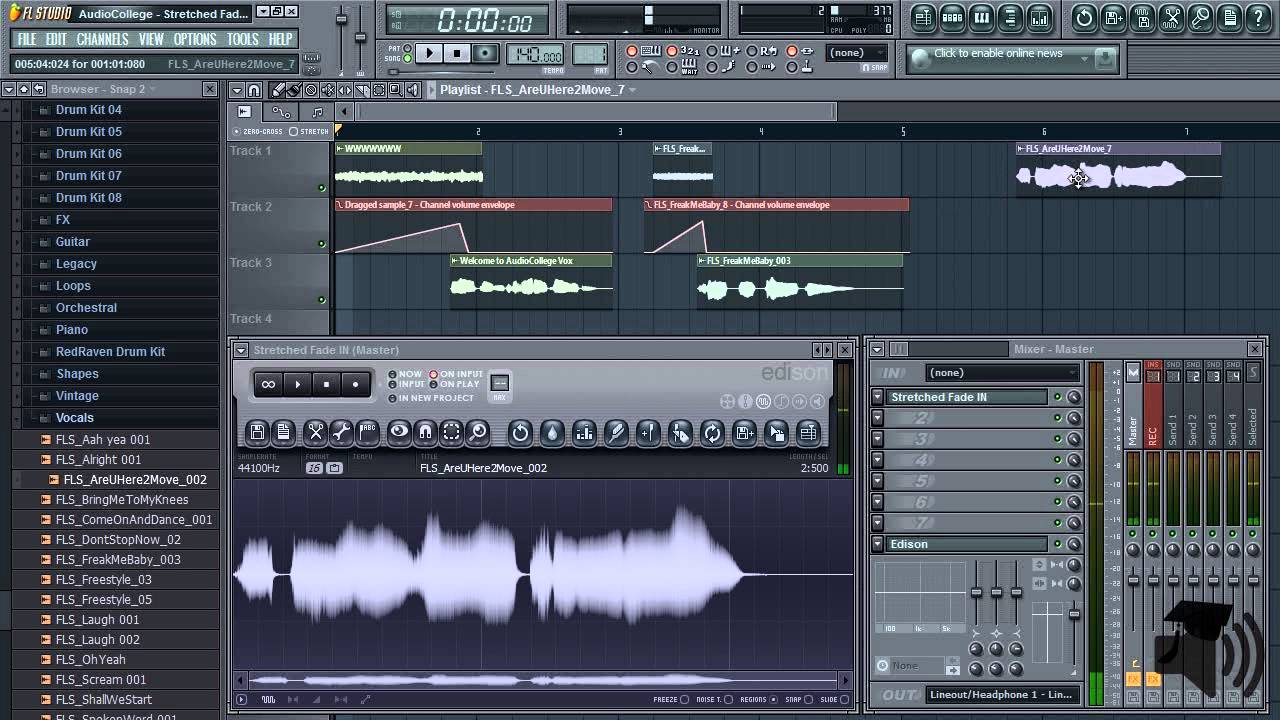Click the Edison brush clean-up icon
This screenshot has width=1280, height=720.
[616, 432]
